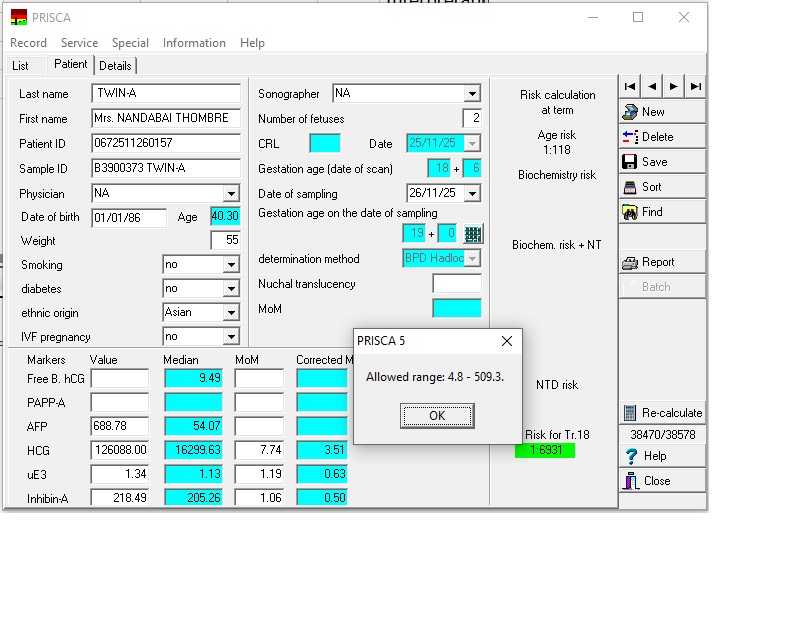This screenshot has width=799, height=642.
Task: Open the ethnic origin dropdown
Action: 231,313
